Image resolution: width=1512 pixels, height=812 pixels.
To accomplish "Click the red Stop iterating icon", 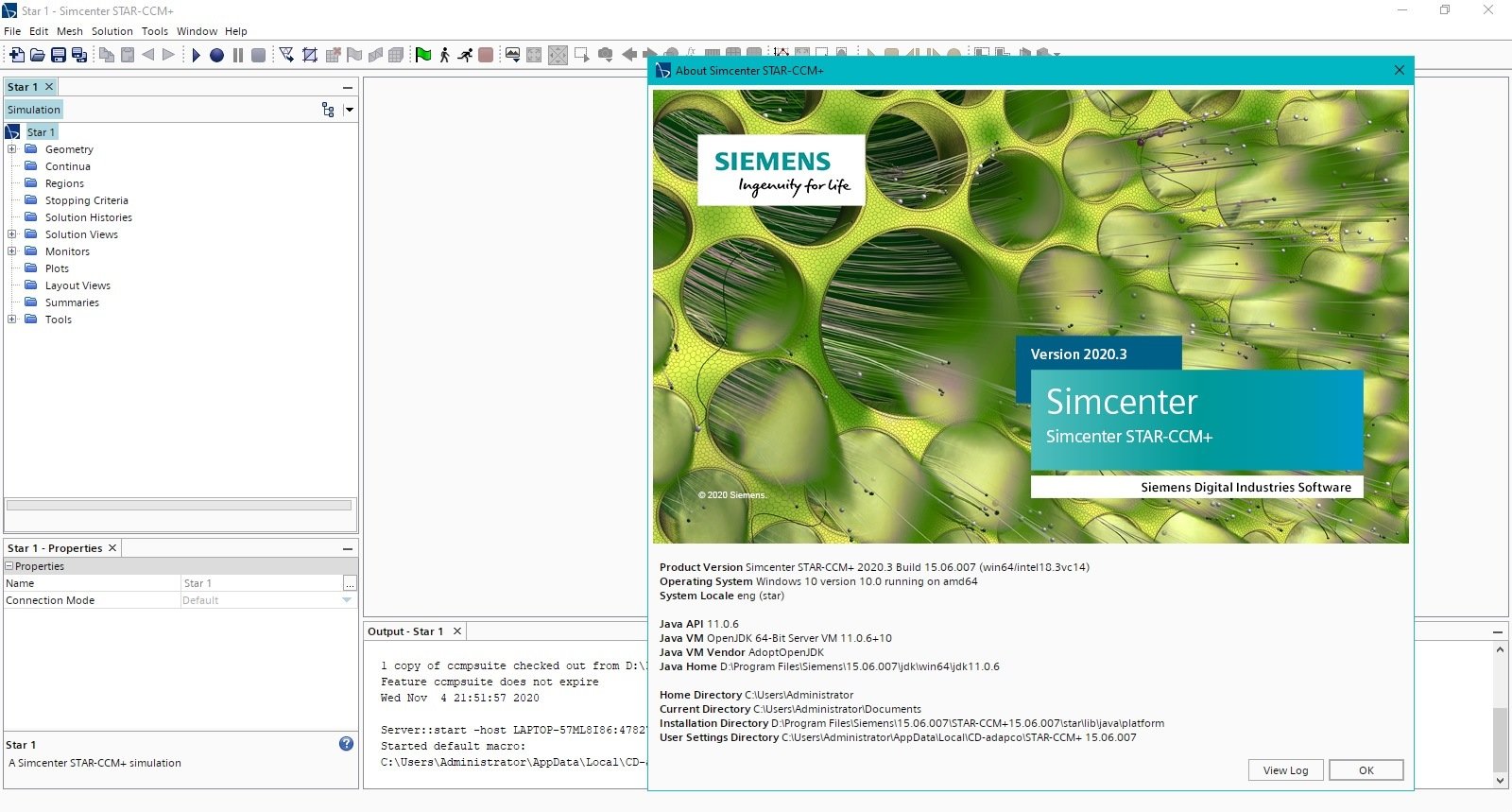I will 486,55.
